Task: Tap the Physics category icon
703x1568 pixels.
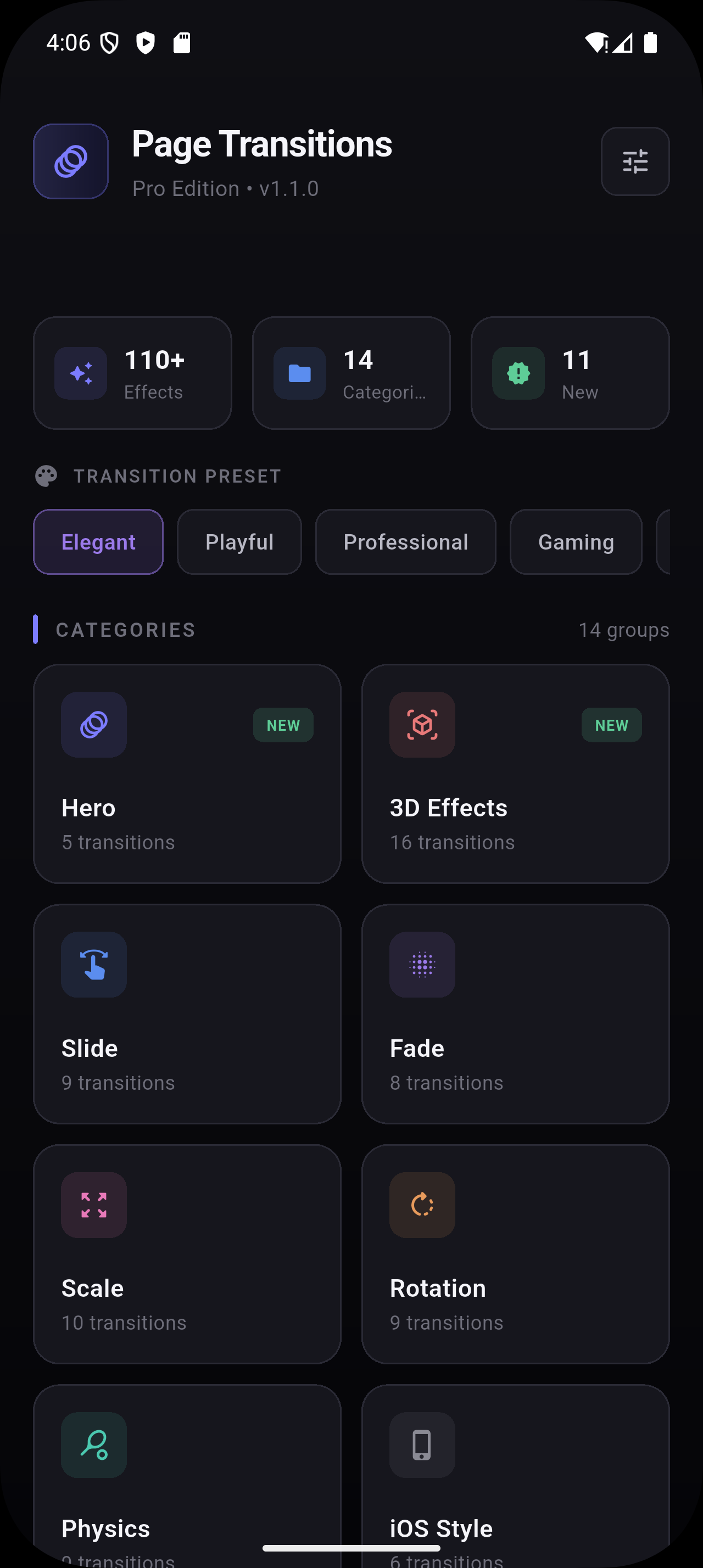Action: (94, 1444)
